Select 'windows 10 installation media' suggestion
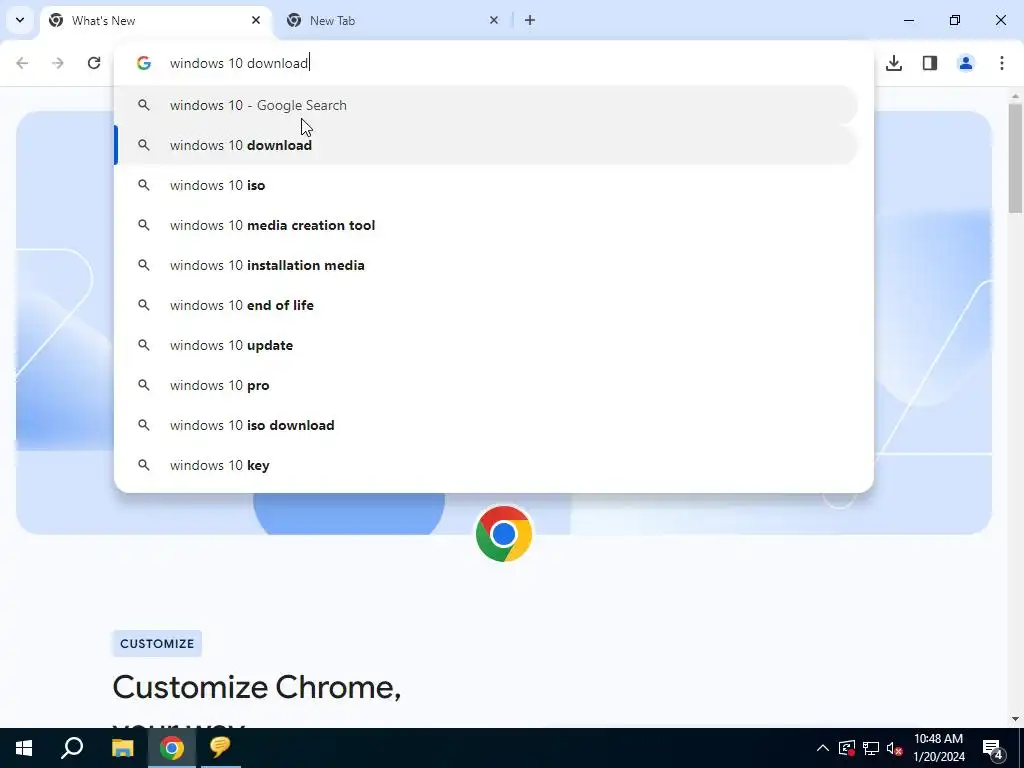1024x768 pixels. (x=486, y=265)
